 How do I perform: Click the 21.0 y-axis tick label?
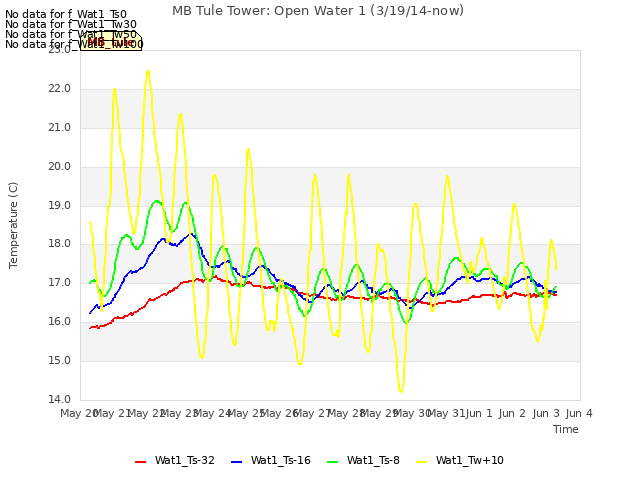tap(60, 128)
